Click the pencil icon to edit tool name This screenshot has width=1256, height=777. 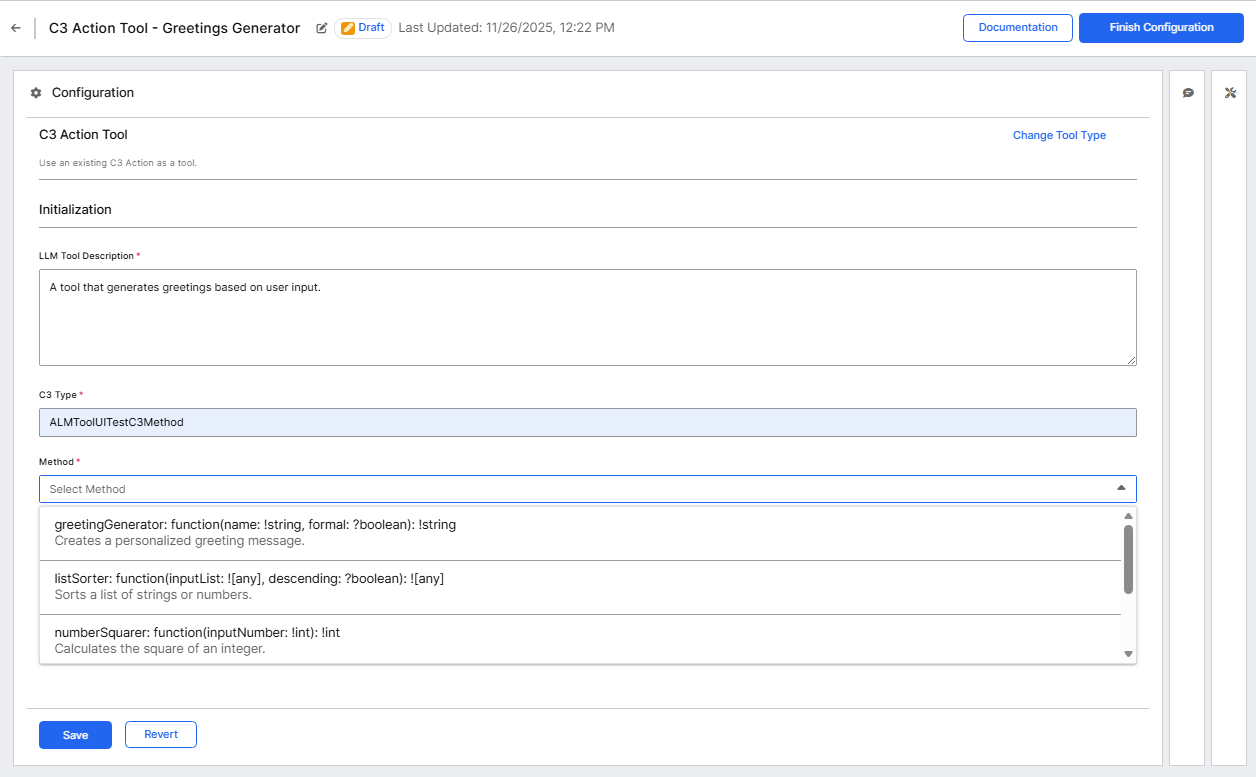click(x=321, y=28)
